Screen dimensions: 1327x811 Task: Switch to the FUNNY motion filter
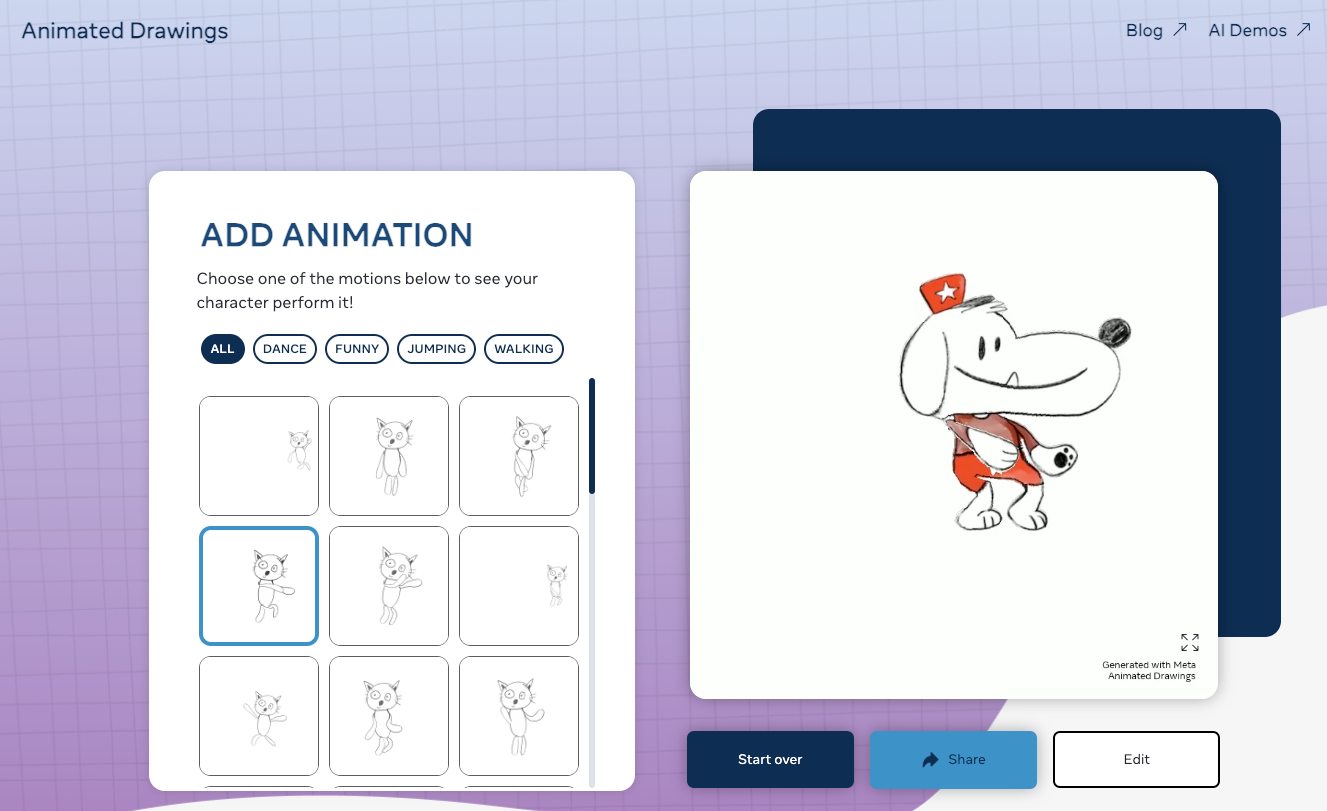357,349
